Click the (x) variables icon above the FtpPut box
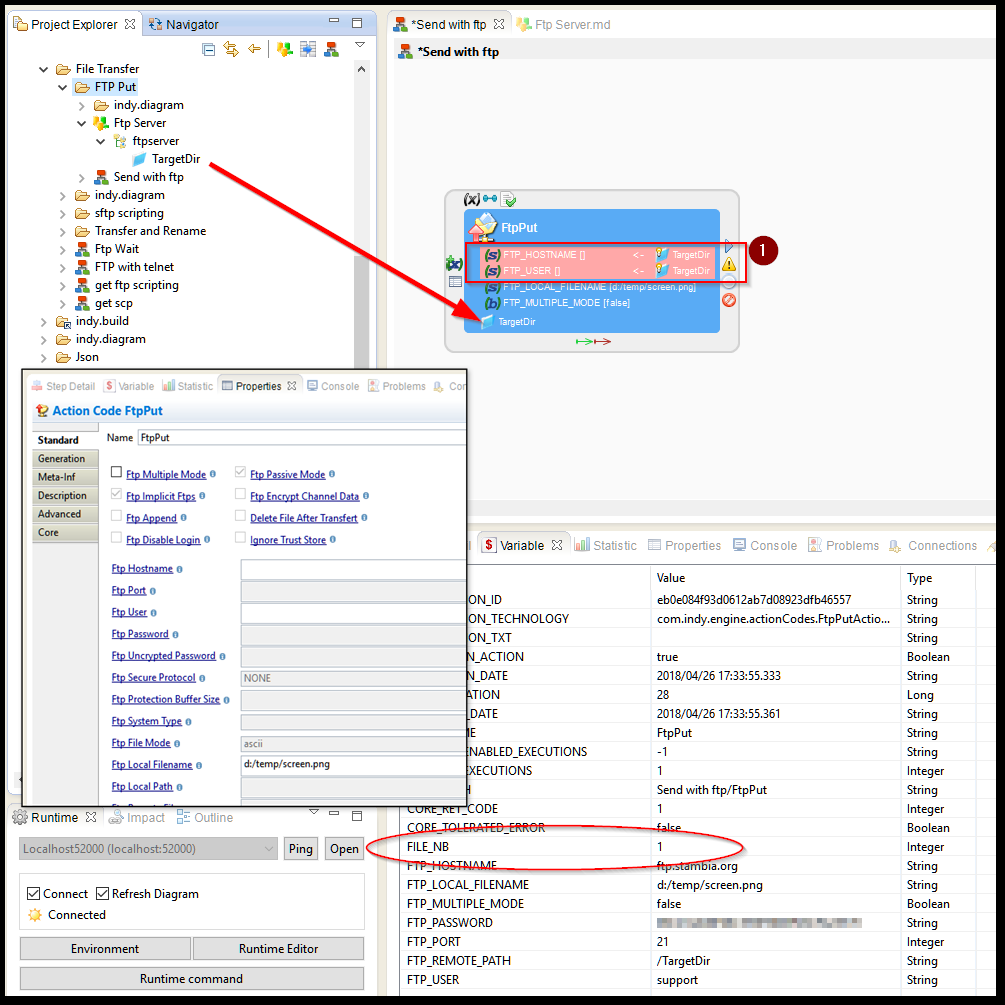 [470, 199]
